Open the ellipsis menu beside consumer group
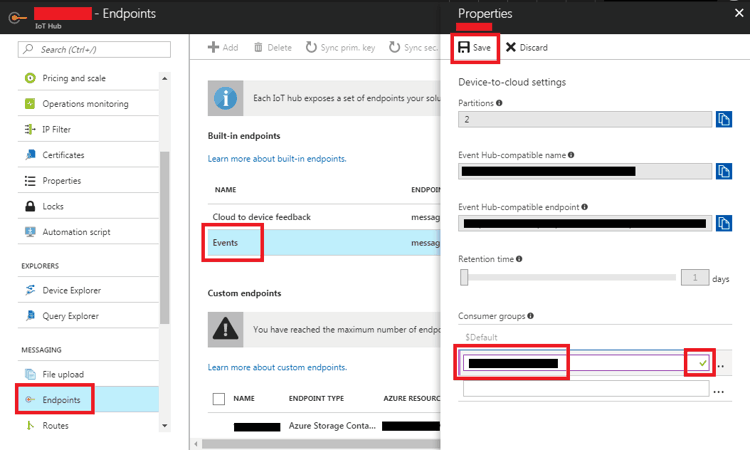Screen dimensions: 750x450 (x=720, y=362)
